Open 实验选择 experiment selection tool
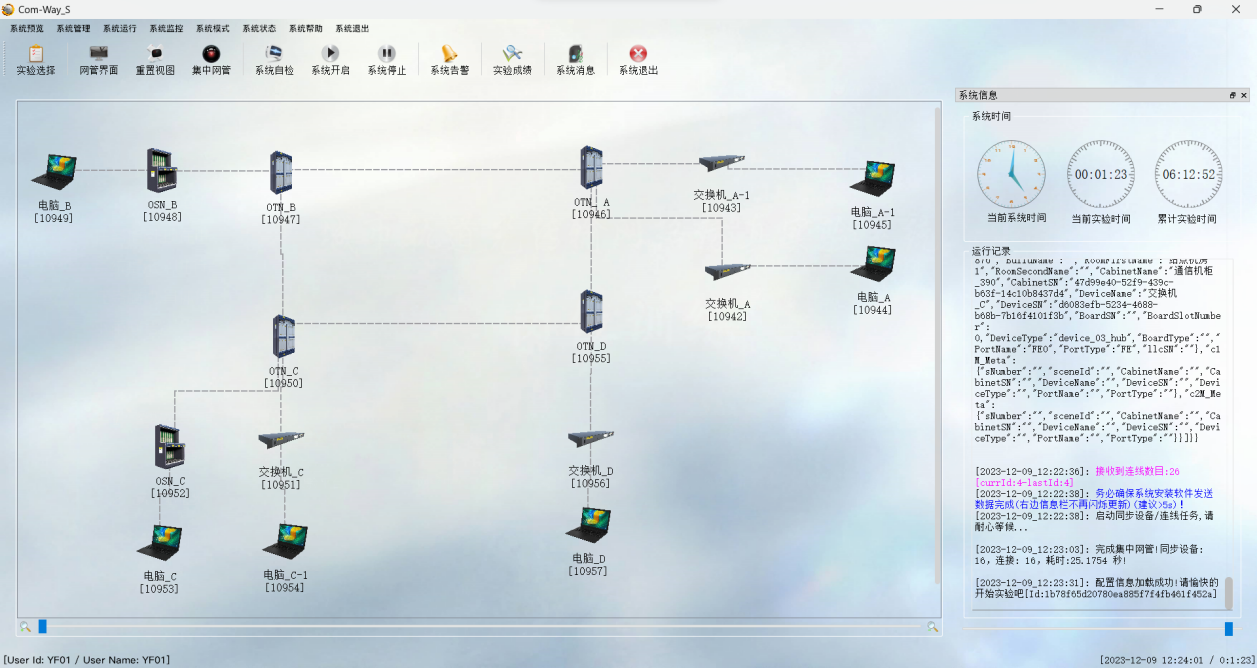The height and width of the screenshot is (668, 1257). tap(36, 59)
